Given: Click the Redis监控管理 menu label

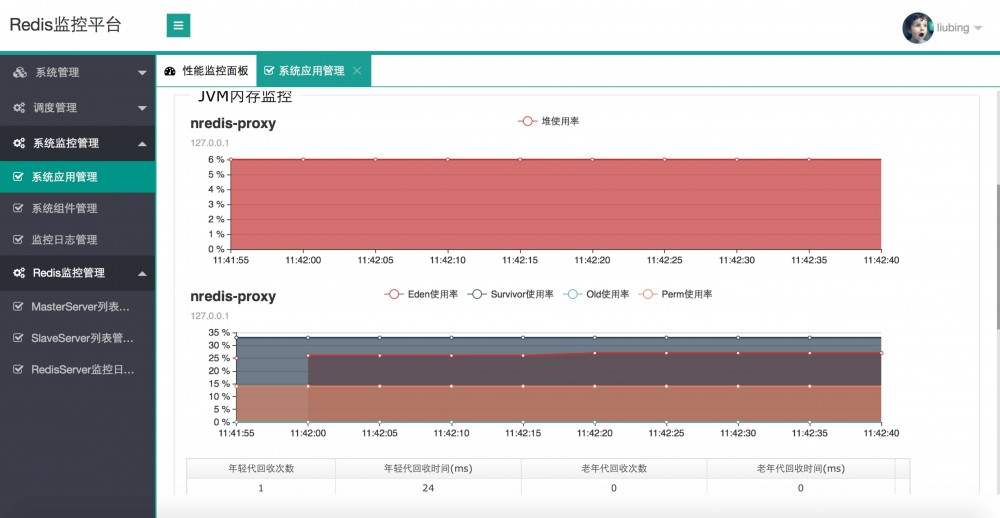Looking at the screenshot, I should (x=69, y=273).
